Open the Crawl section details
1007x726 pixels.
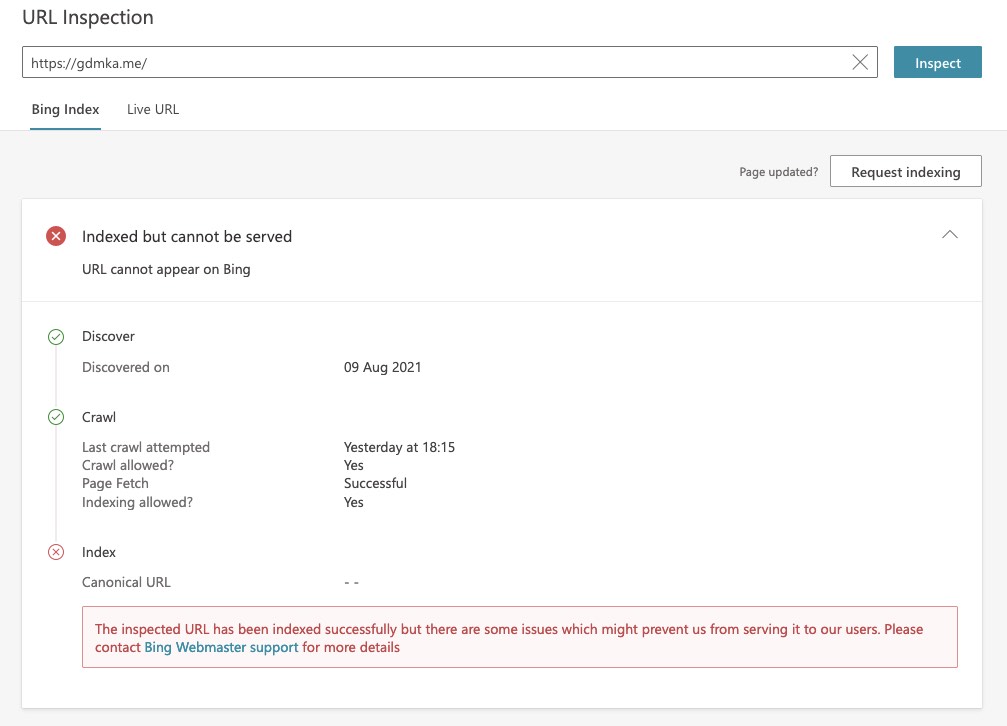pos(99,417)
